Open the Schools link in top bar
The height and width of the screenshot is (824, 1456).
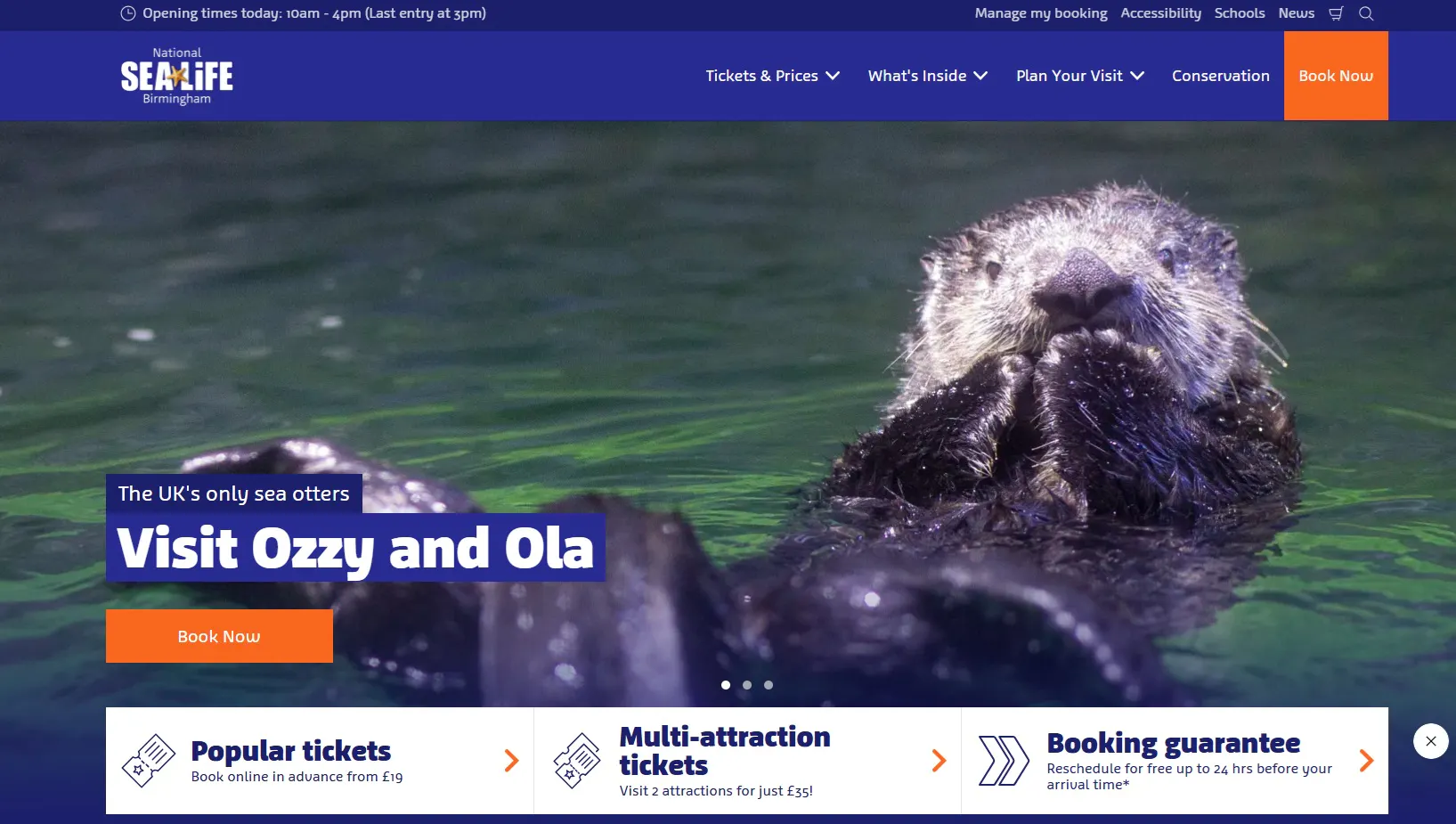tap(1240, 13)
